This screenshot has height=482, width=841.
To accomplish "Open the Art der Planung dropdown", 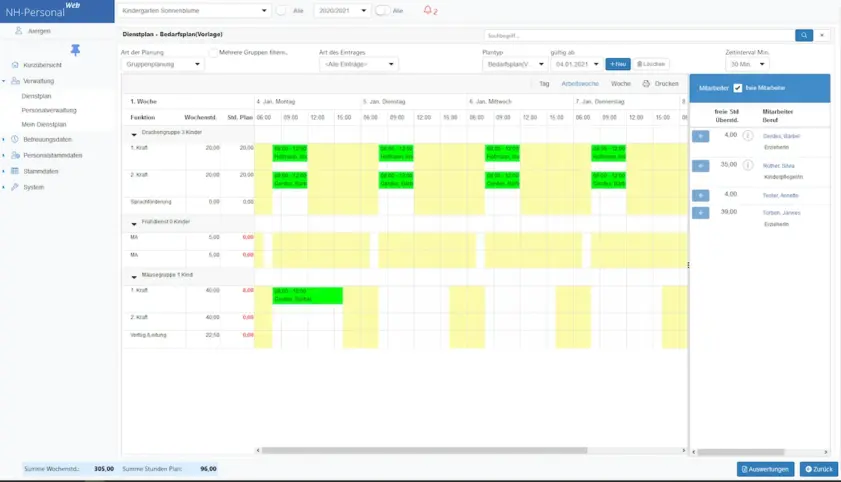I will (163, 64).
